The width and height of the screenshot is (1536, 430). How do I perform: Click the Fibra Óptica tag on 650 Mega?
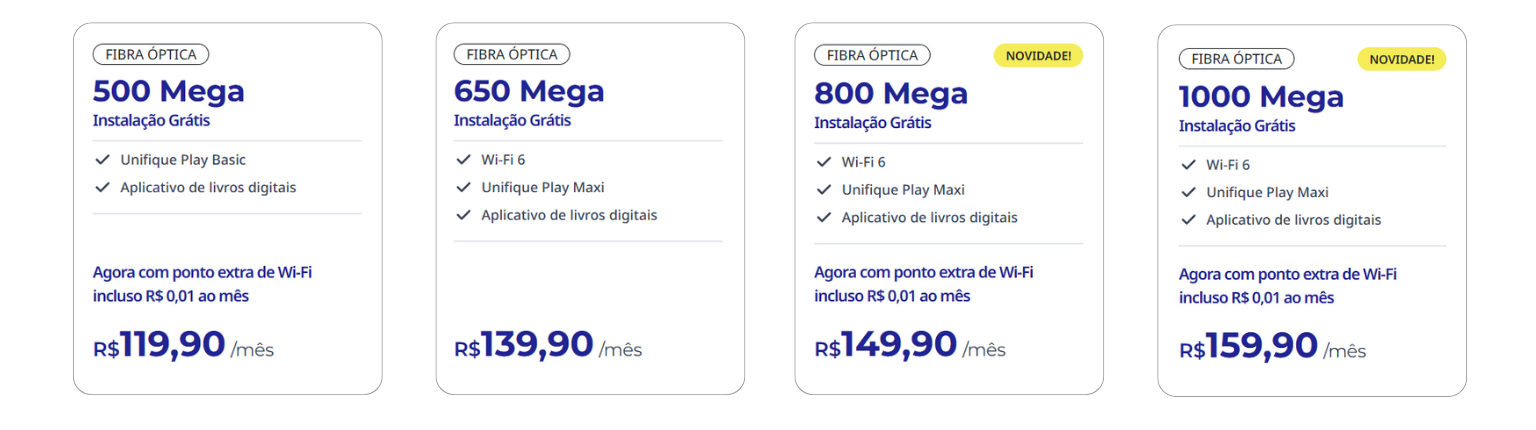512,55
